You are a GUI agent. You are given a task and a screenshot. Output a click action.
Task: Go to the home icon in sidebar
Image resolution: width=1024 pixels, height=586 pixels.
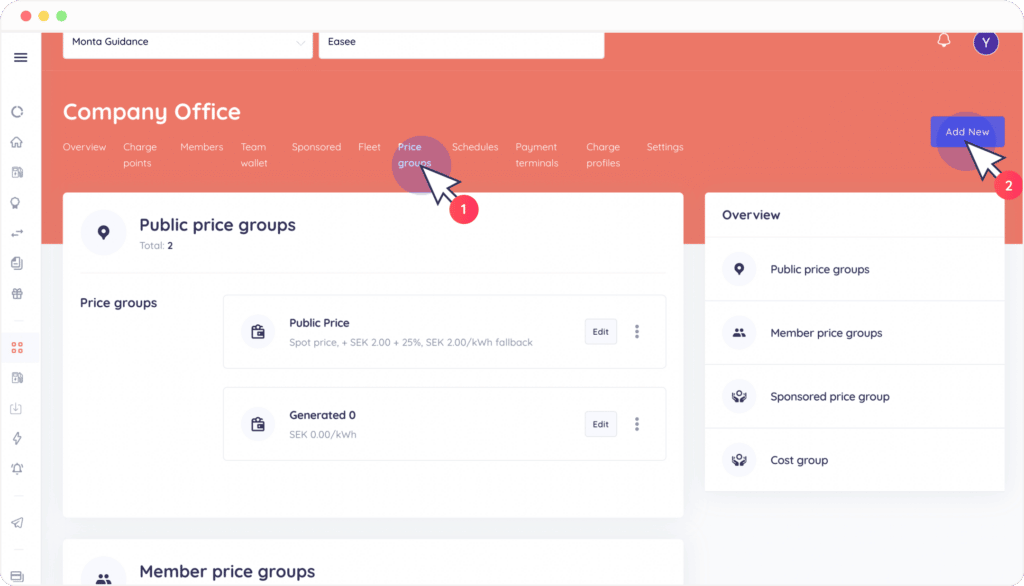point(17,142)
